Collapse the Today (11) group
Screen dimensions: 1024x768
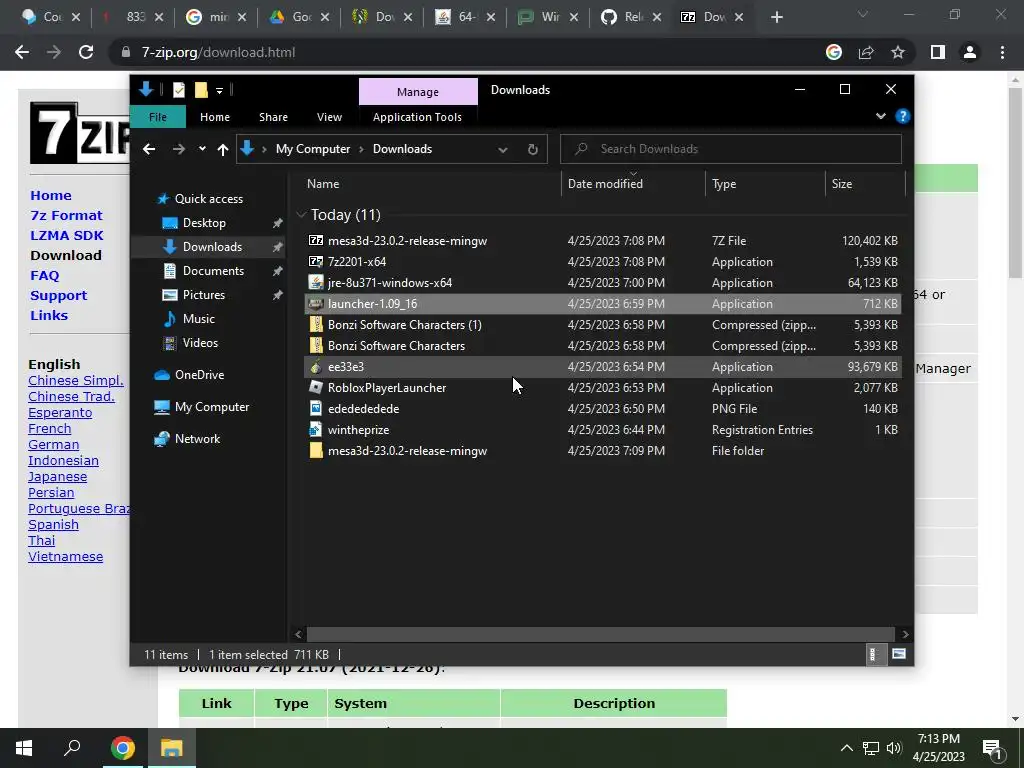[301, 215]
